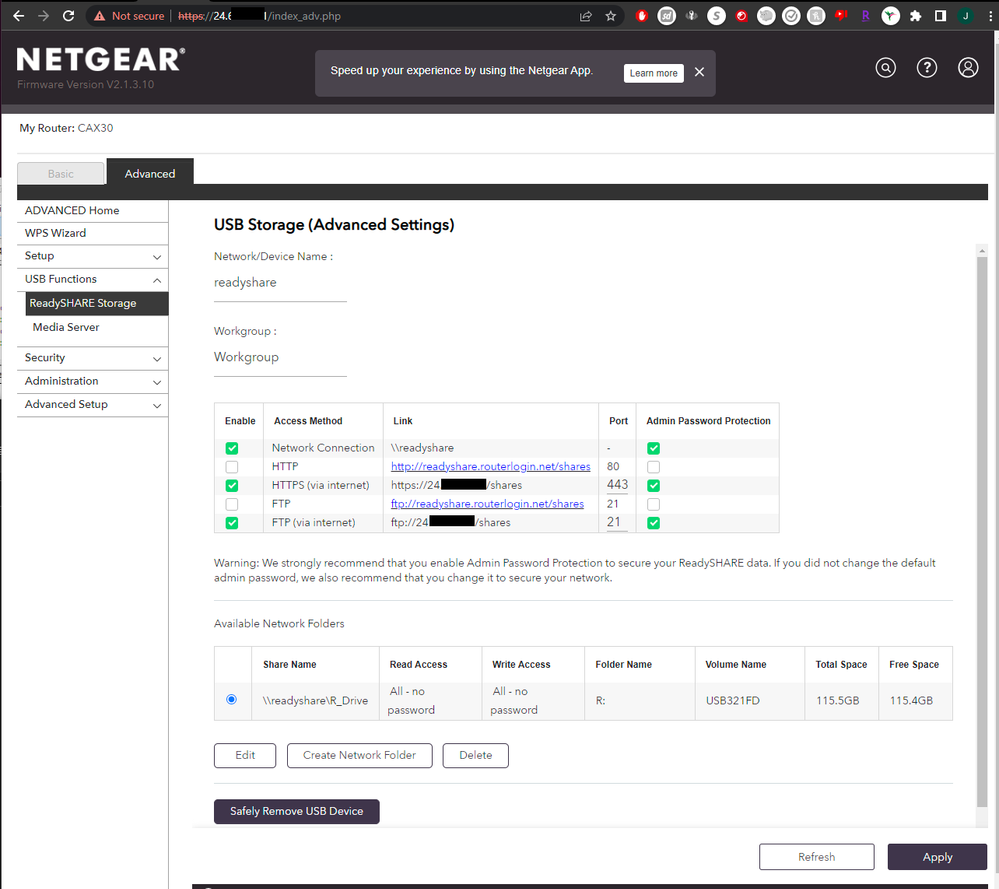Click Learn more in the banner
Screen dimensions: 999x889
(654, 73)
